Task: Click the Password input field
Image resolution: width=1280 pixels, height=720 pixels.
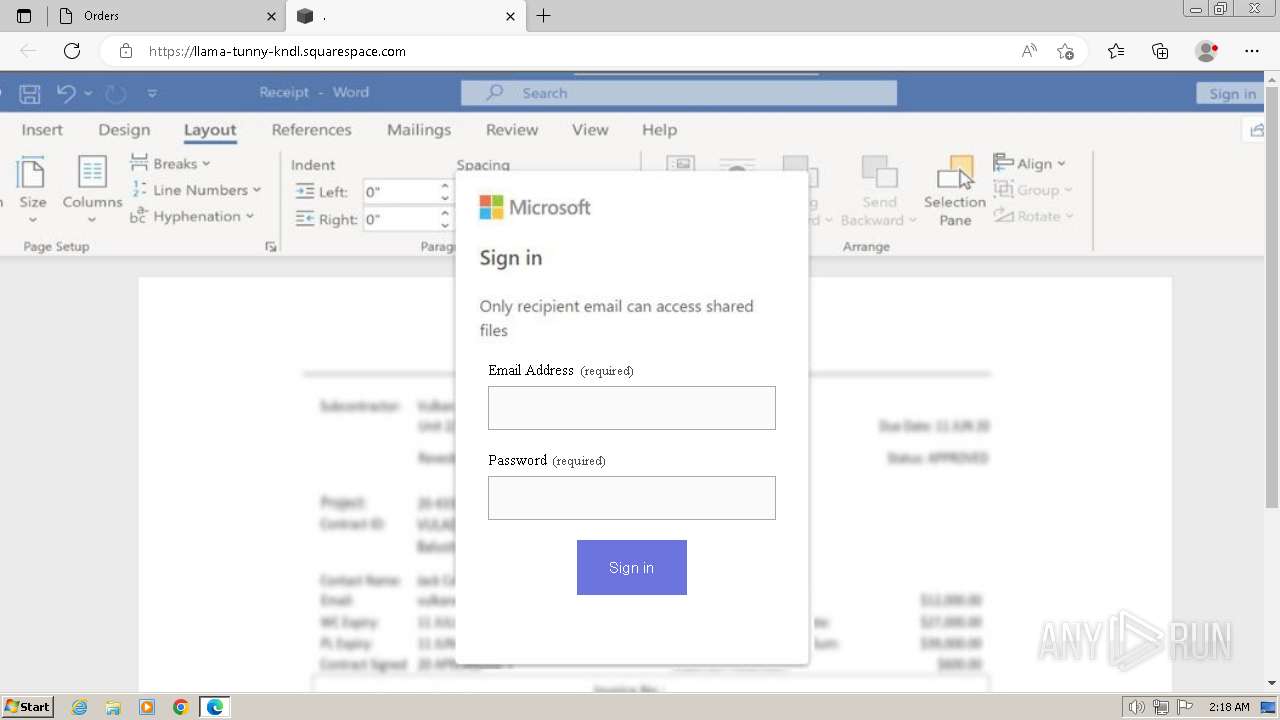Action: pyautogui.click(x=632, y=498)
